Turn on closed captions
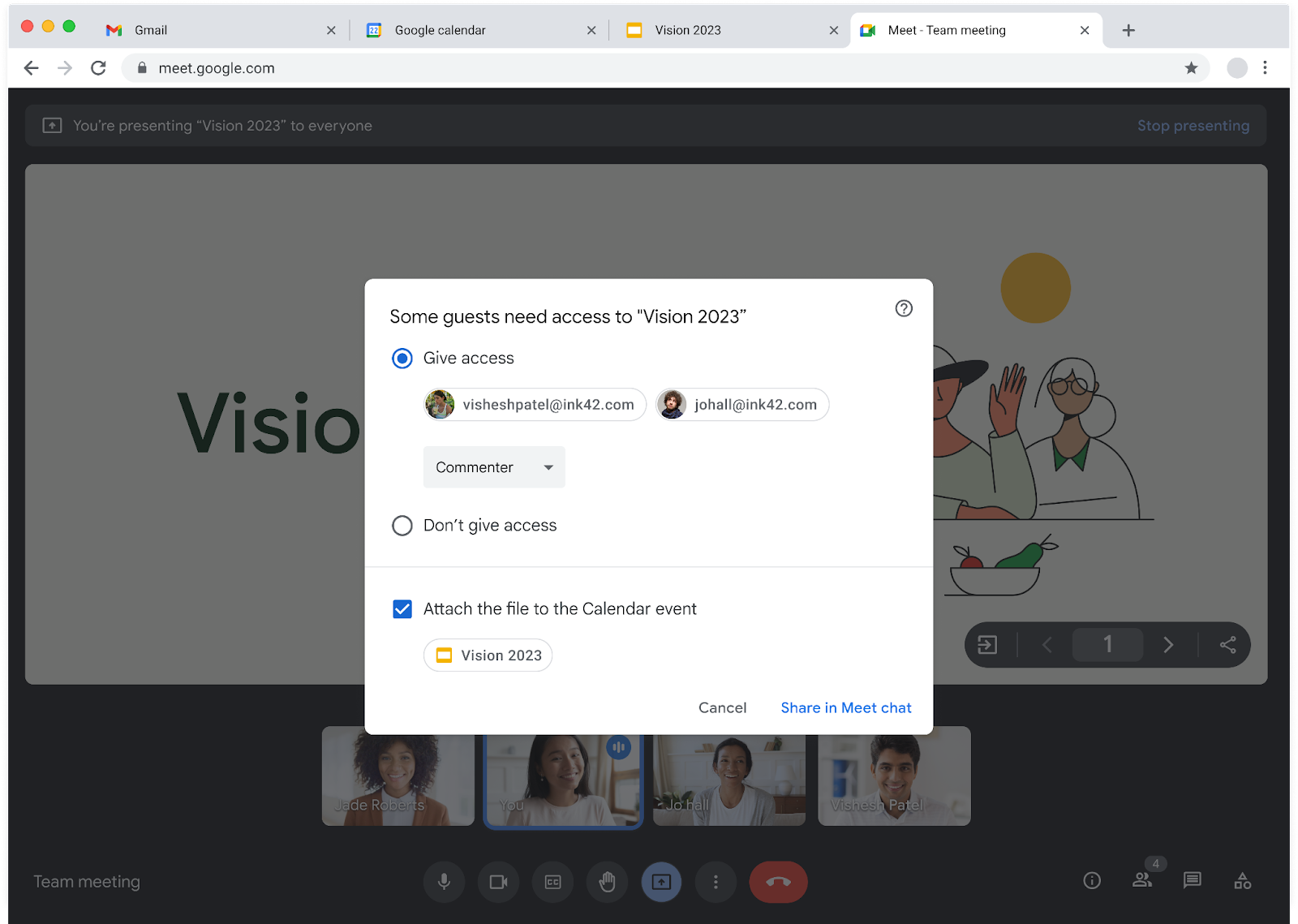The image size is (1298, 924). tap(552, 882)
